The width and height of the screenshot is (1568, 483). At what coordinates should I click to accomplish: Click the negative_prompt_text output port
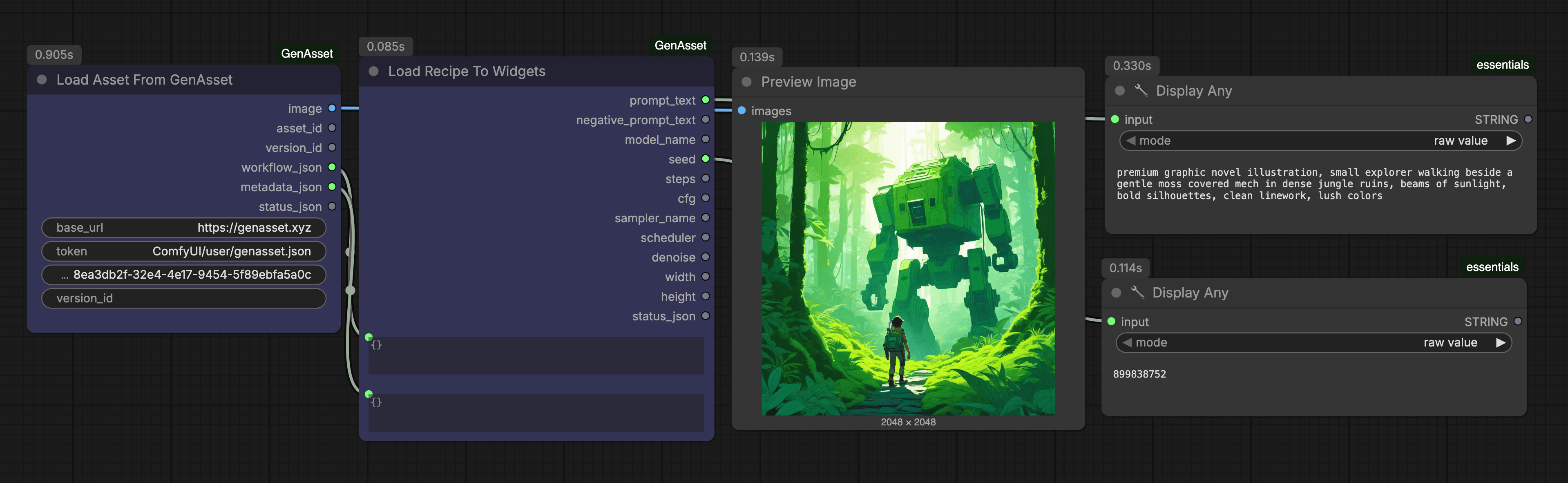click(x=706, y=120)
